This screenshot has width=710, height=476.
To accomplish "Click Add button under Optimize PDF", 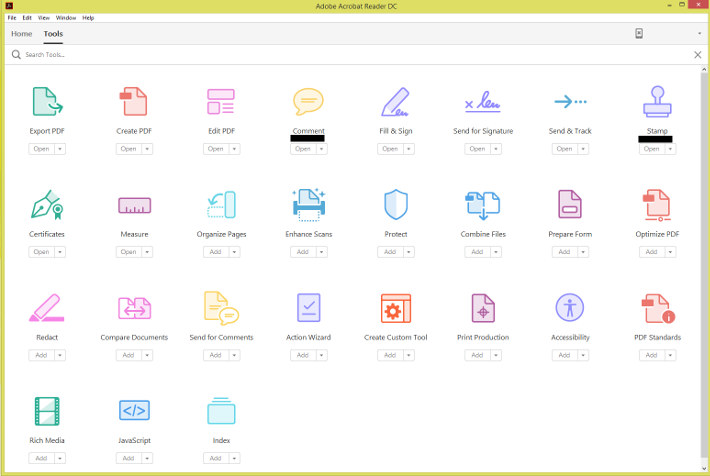I will coord(651,252).
